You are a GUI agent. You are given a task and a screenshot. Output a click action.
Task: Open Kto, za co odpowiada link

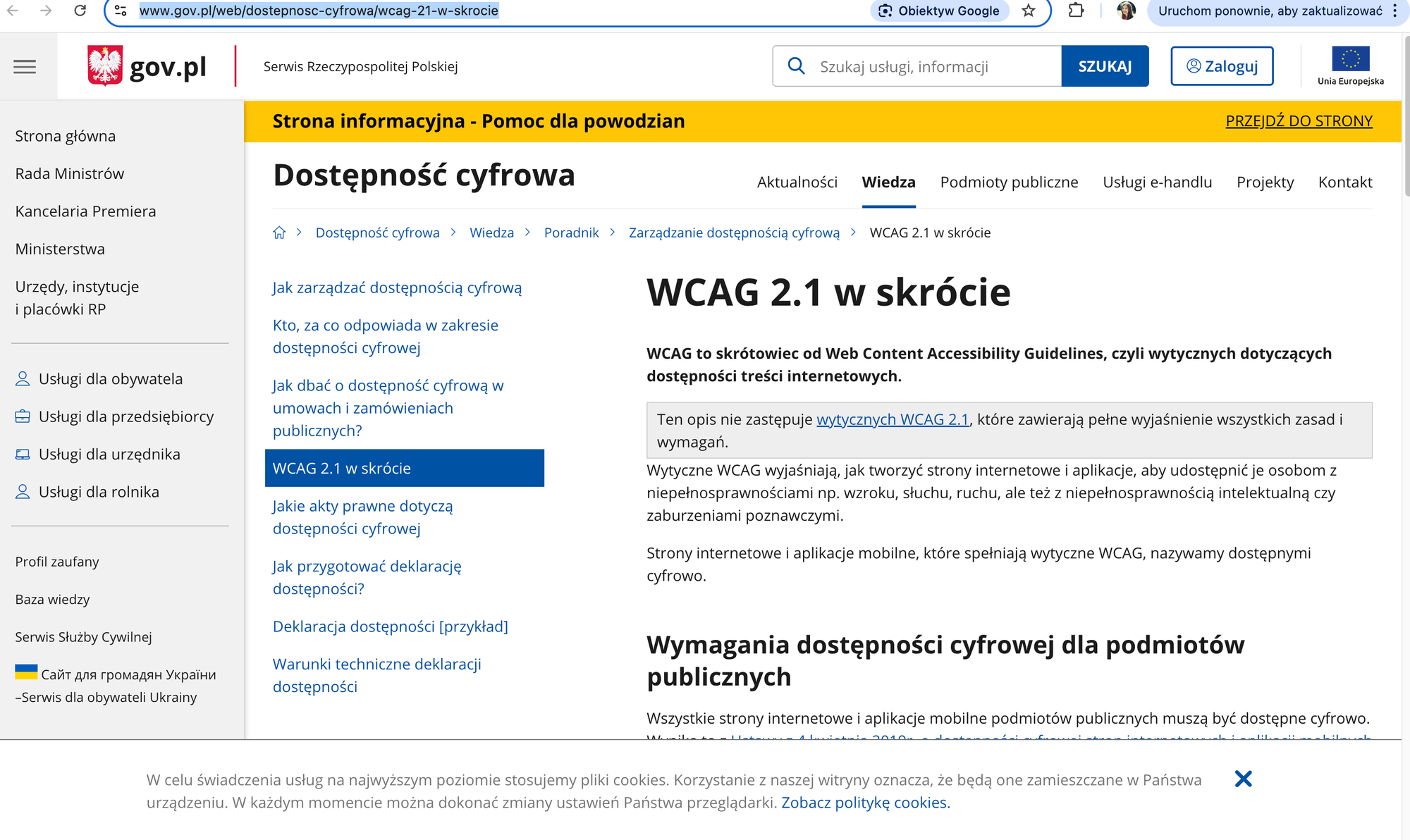click(x=385, y=336)
